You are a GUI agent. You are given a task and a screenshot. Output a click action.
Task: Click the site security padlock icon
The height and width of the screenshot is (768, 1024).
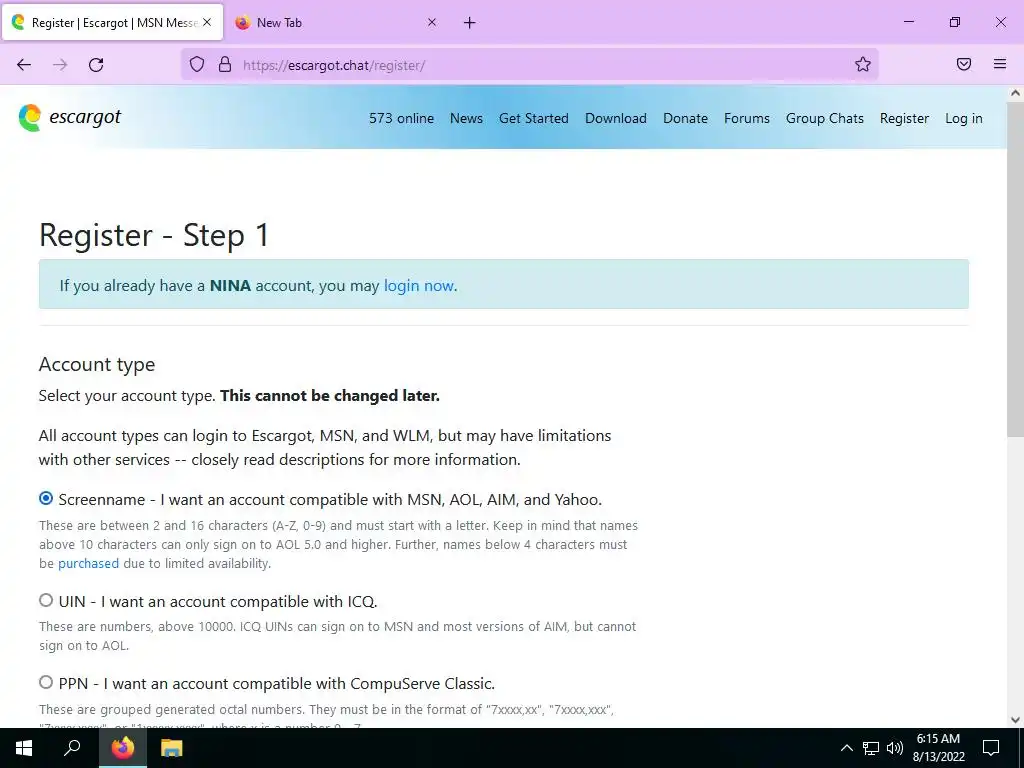[x=225, y=64]
